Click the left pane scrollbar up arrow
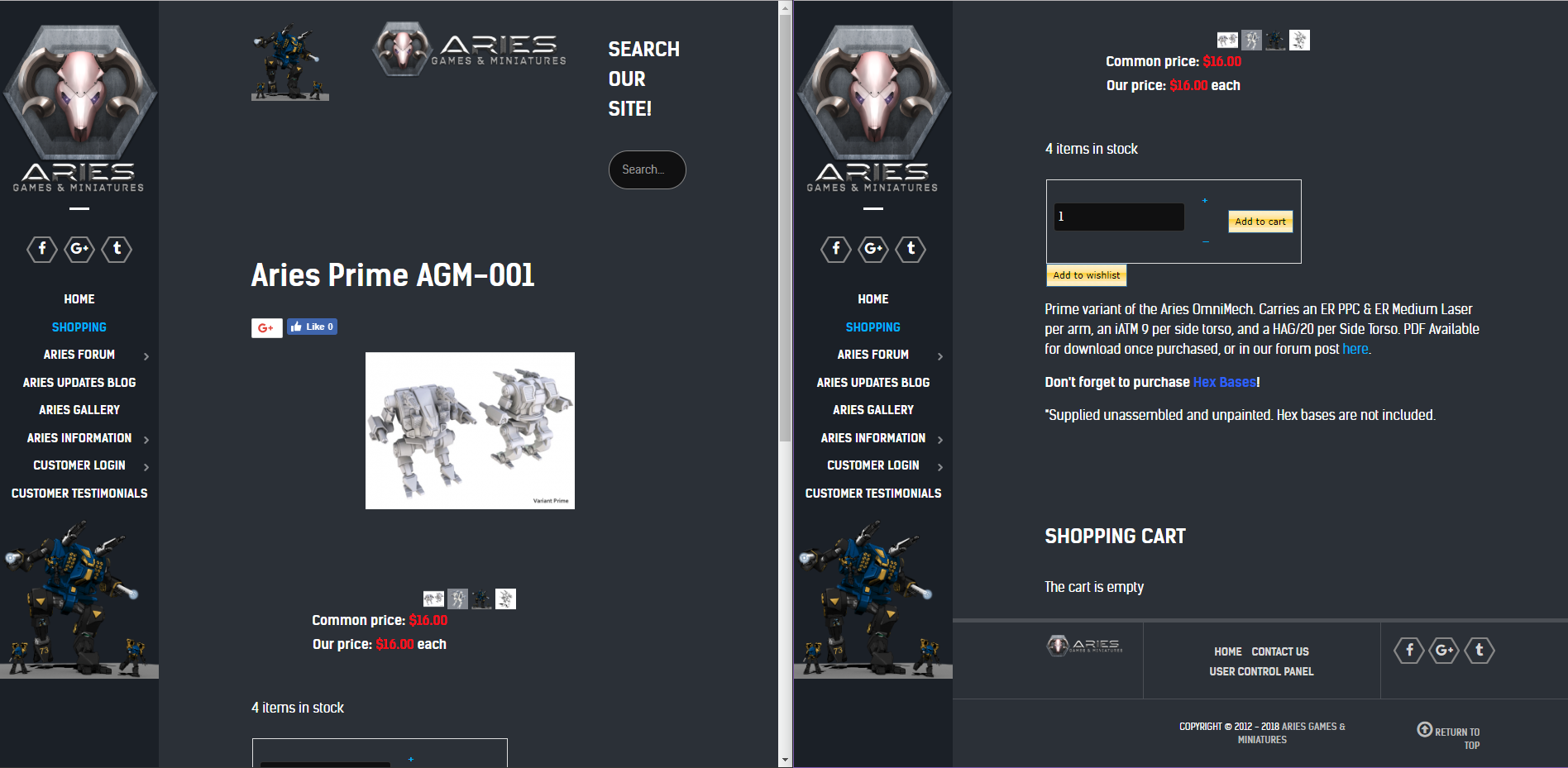Image resolution: width=1568 pixels, height=768 pixels. tap(785, 8)
